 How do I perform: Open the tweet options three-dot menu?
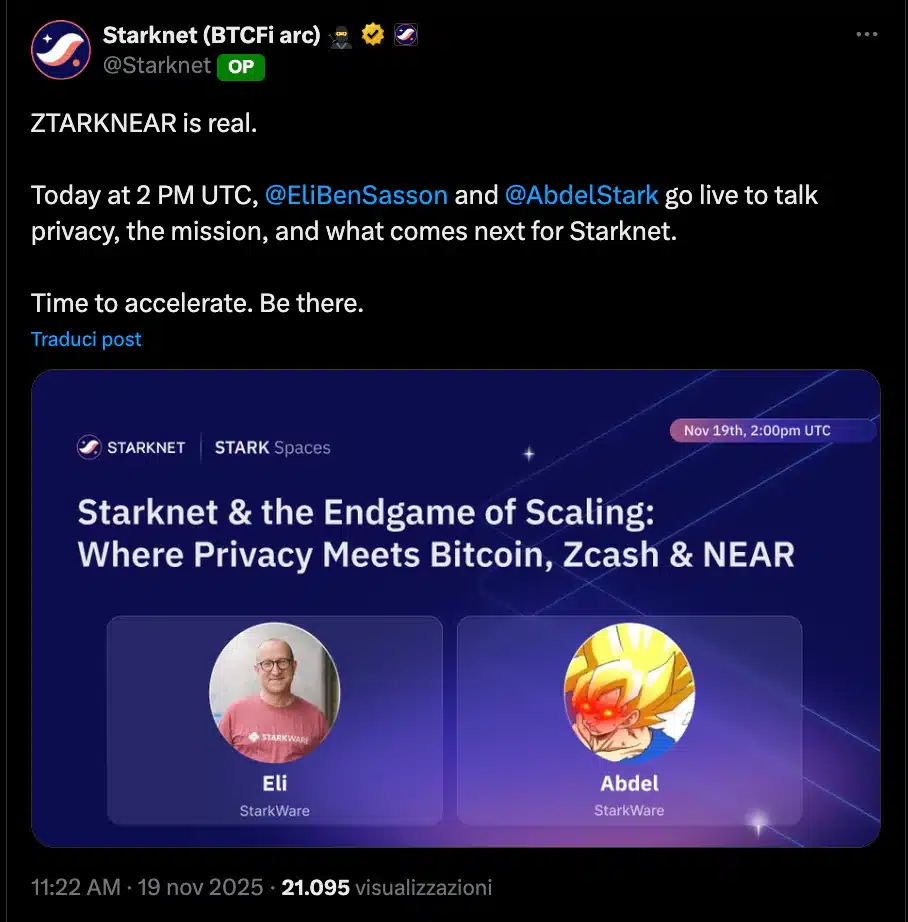(866, 33)
